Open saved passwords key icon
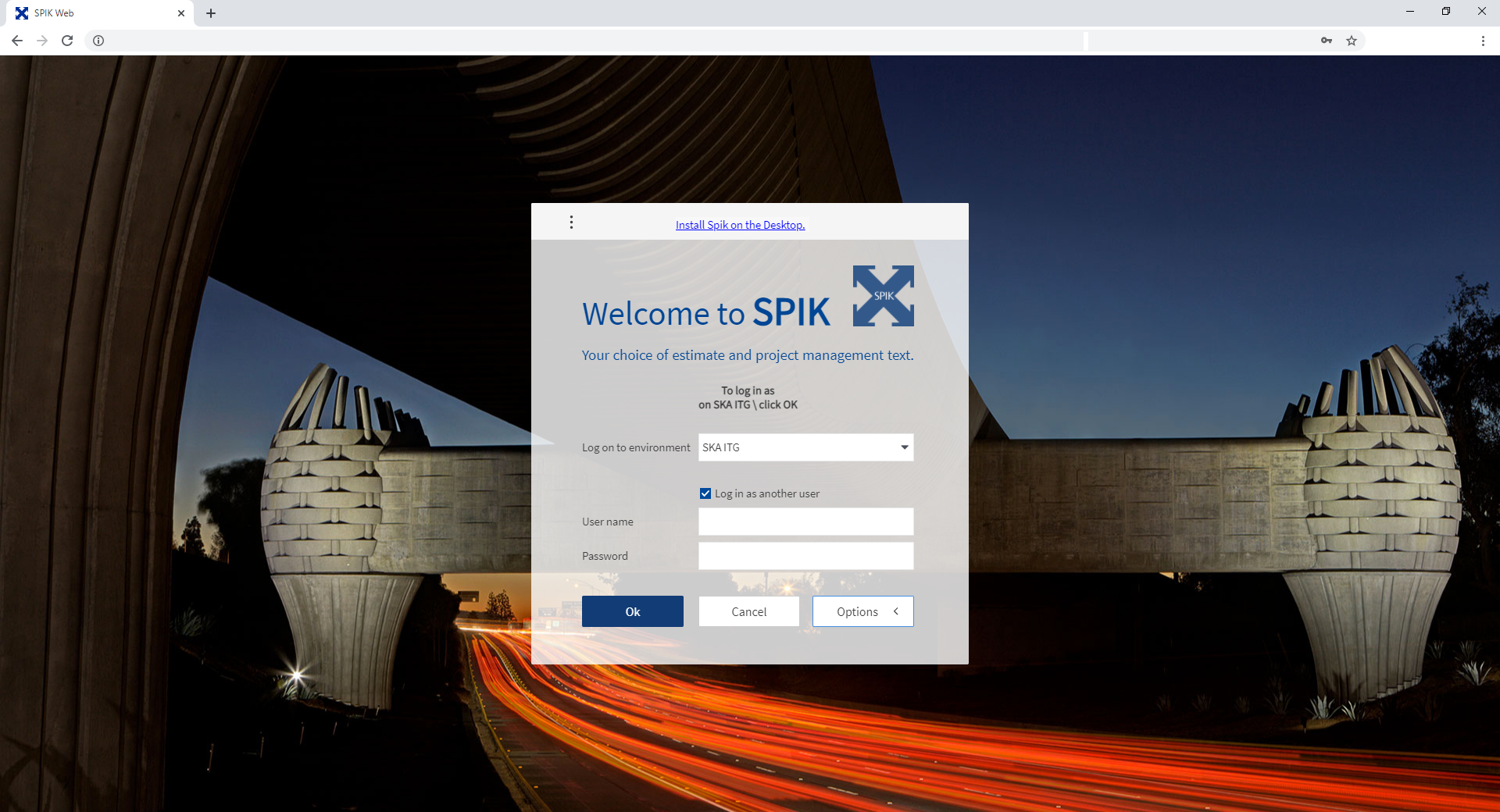This screenshot has height=812, width=1500. 1327,41
